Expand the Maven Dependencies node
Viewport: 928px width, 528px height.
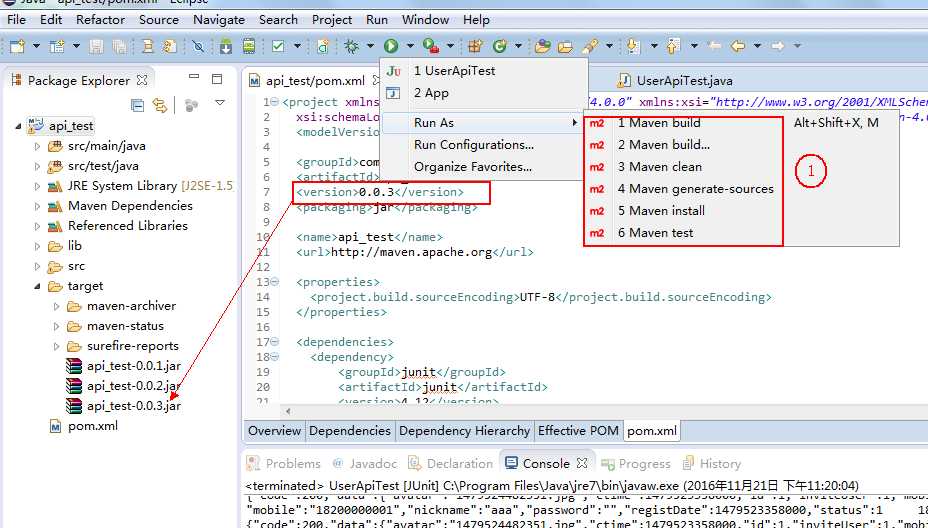tap(37, 207)
